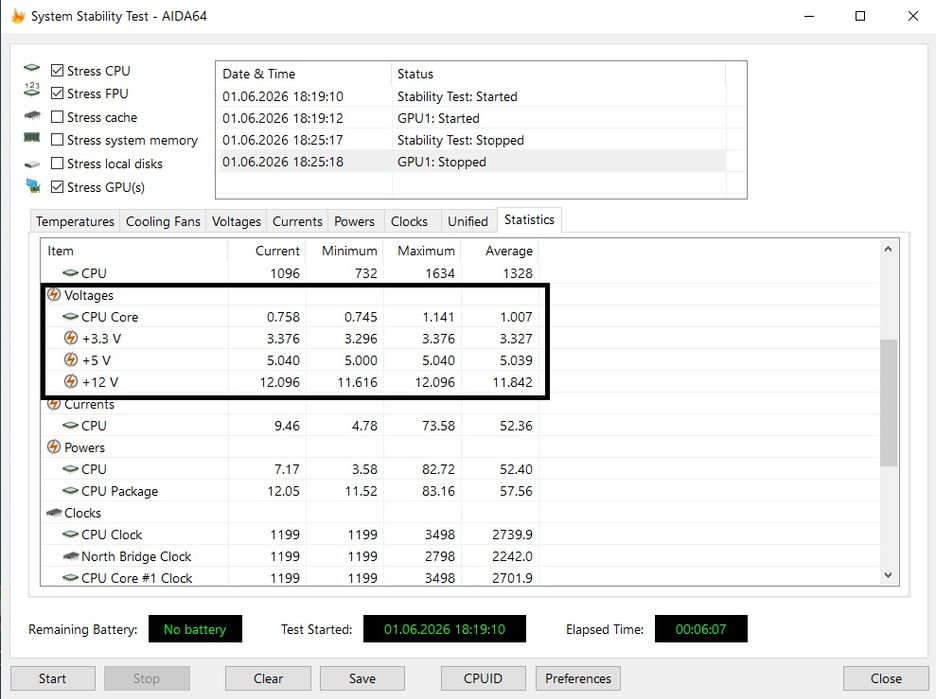Click the Stress GPU(s) monitor icon
Screen dimensions: 936x699
[33, 186]
